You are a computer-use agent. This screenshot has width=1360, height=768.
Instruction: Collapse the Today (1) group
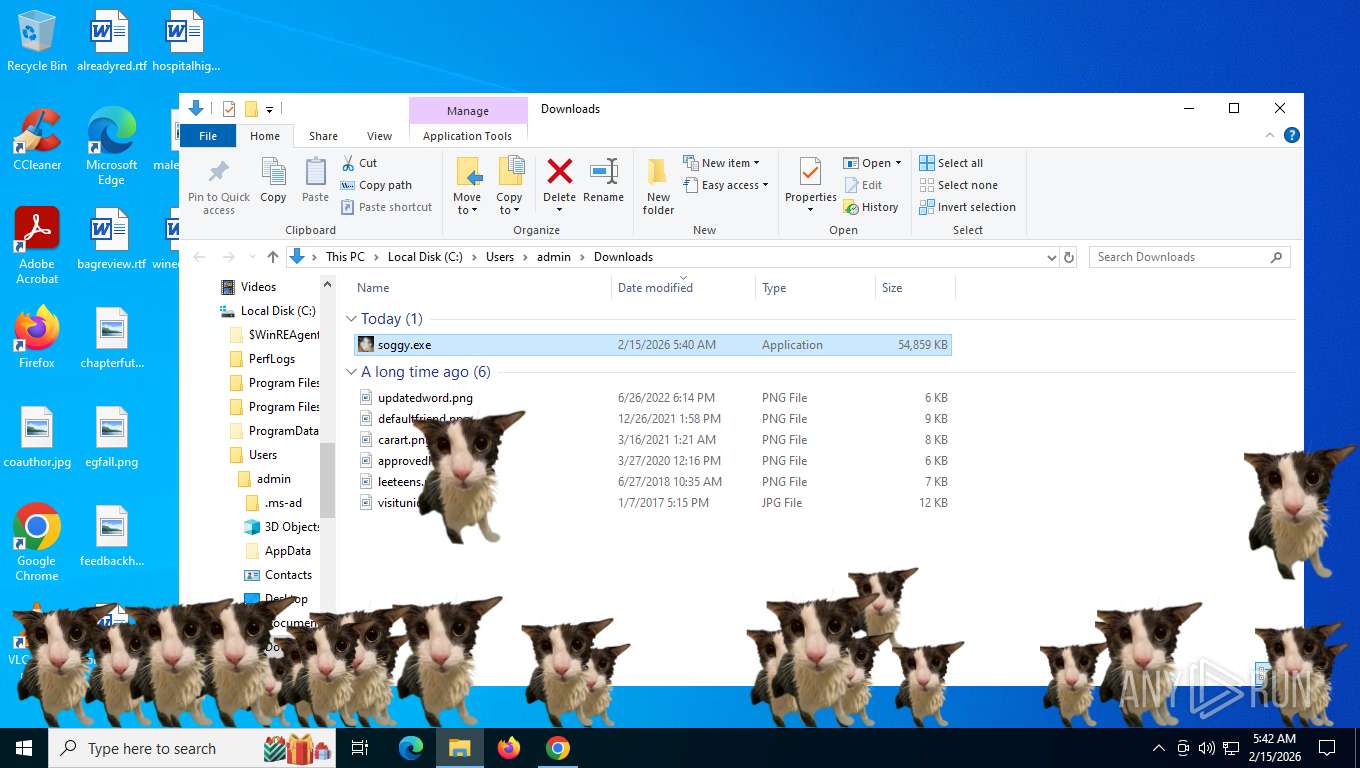(x=351, y=319)
